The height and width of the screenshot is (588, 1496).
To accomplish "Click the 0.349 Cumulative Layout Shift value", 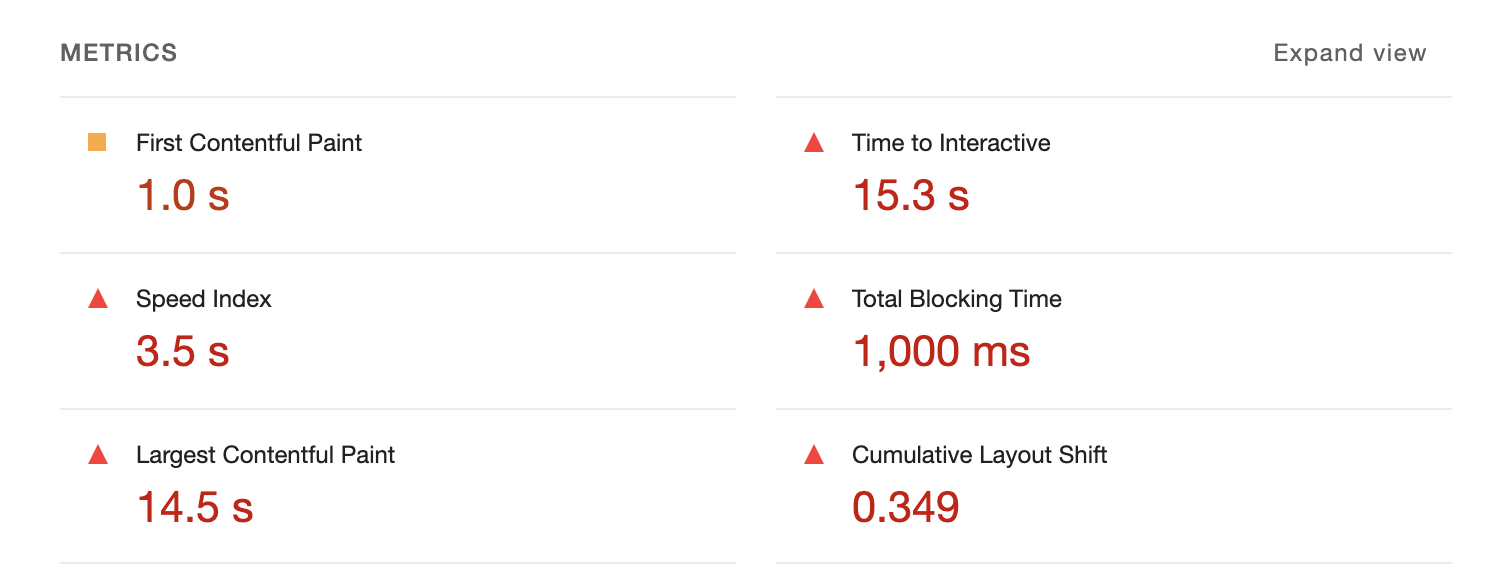I will [904, 507].
